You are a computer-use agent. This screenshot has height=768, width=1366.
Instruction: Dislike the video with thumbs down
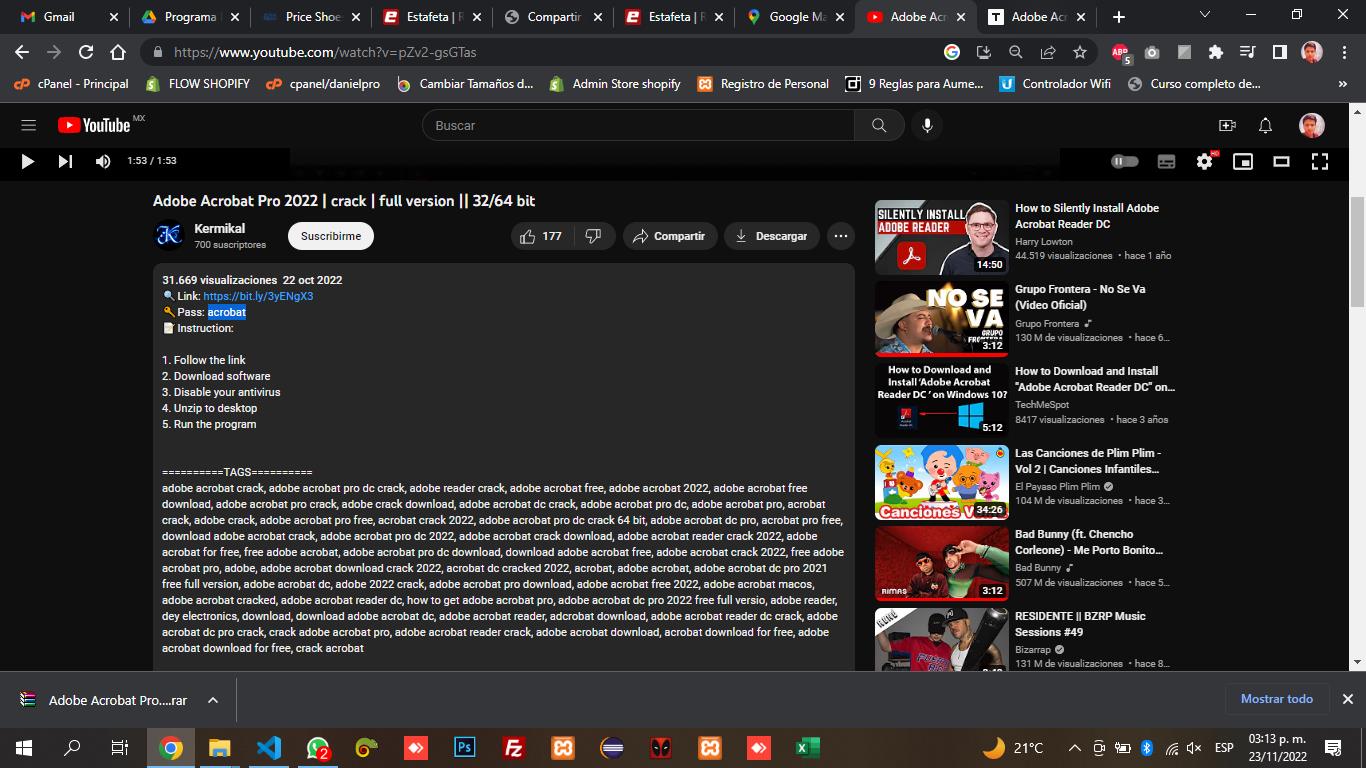pyautogui.click(x=593, y=236)
